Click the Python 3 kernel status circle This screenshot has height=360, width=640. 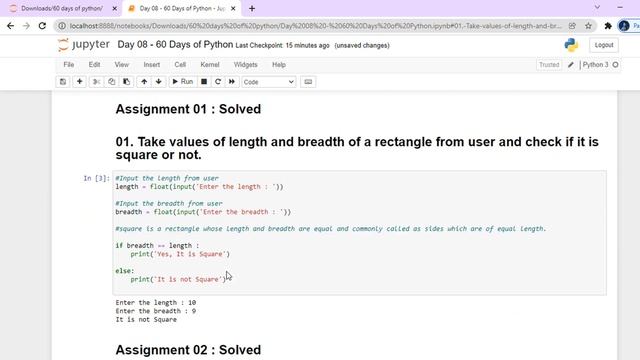pos(616,64)
